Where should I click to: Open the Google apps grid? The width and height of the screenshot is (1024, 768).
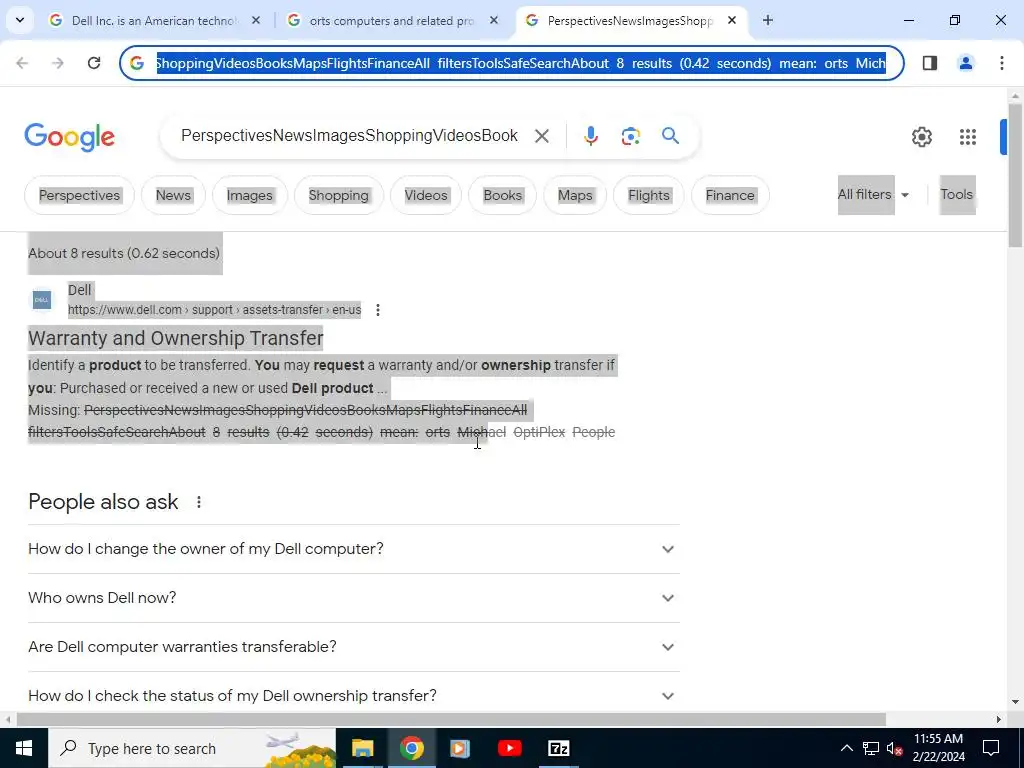coord(967,136)
